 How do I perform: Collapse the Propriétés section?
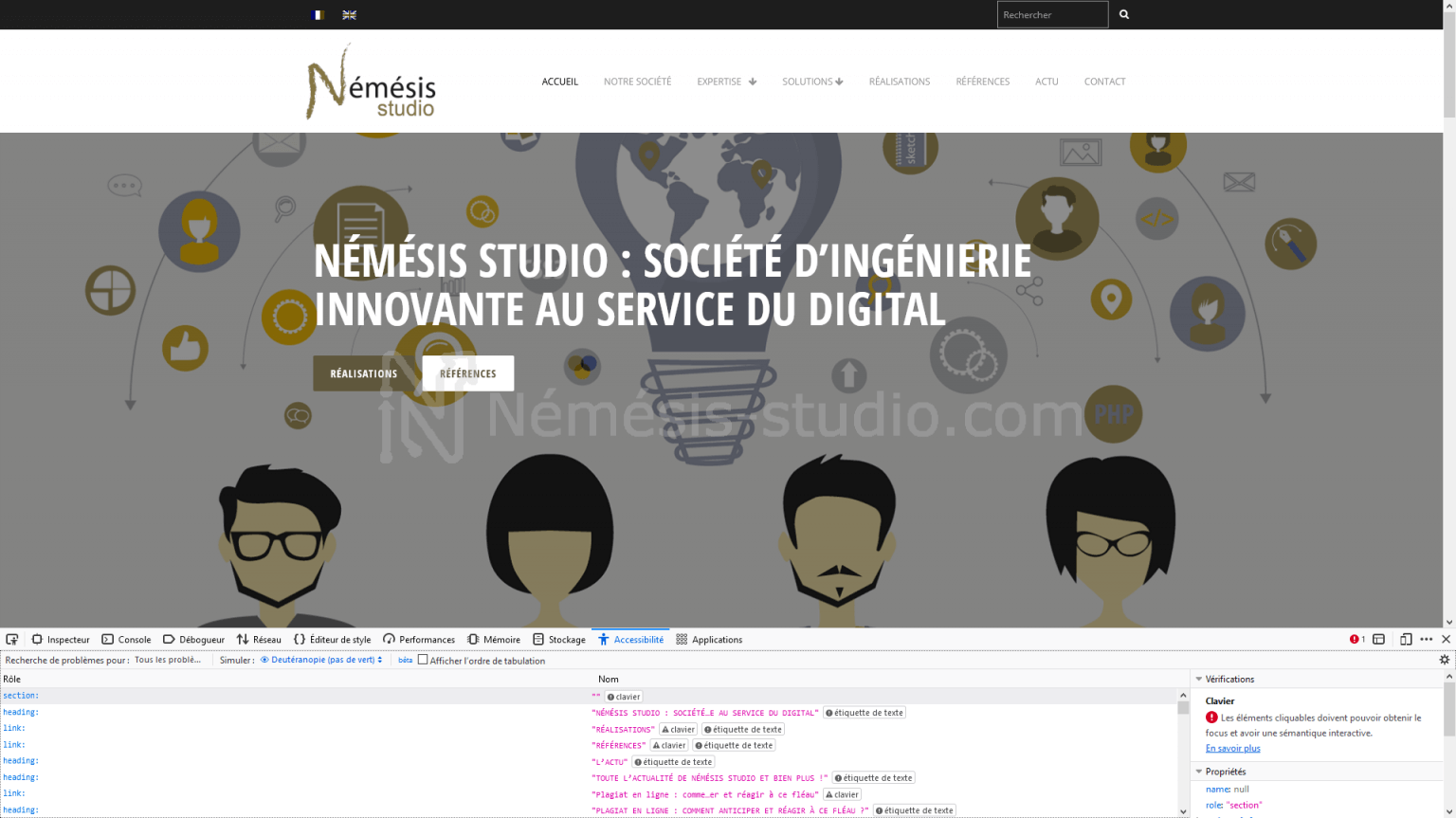1198,771
